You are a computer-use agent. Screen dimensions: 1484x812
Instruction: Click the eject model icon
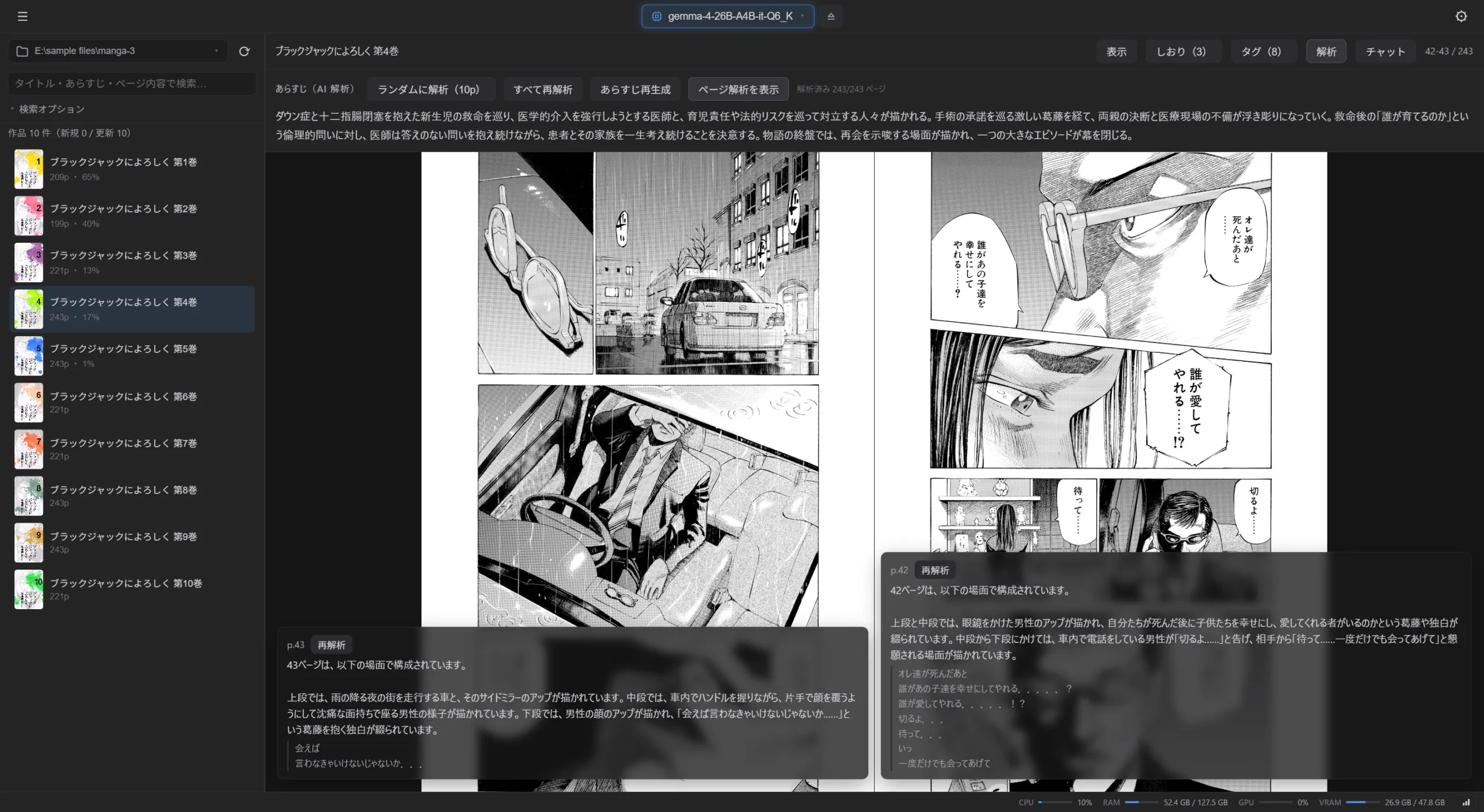[x=831, y=16]
